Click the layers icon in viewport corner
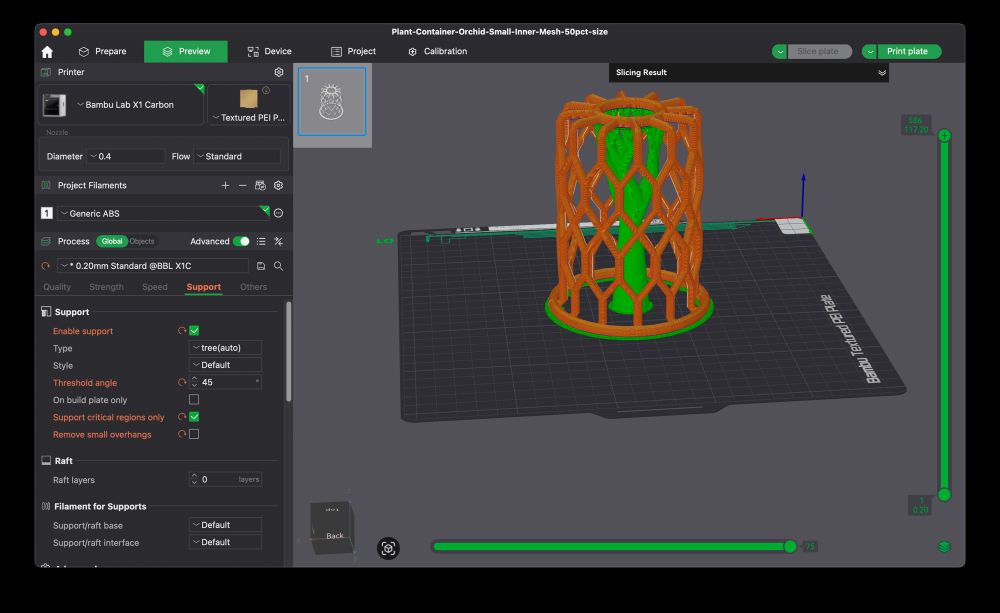Screen dimensions: 1000x613 point(944,547)
